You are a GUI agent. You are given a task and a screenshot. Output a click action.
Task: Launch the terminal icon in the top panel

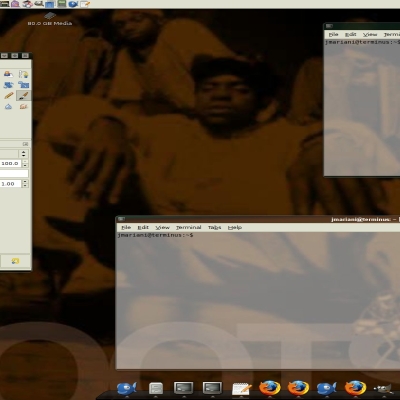pyautogui.click(x=4, y=4)
